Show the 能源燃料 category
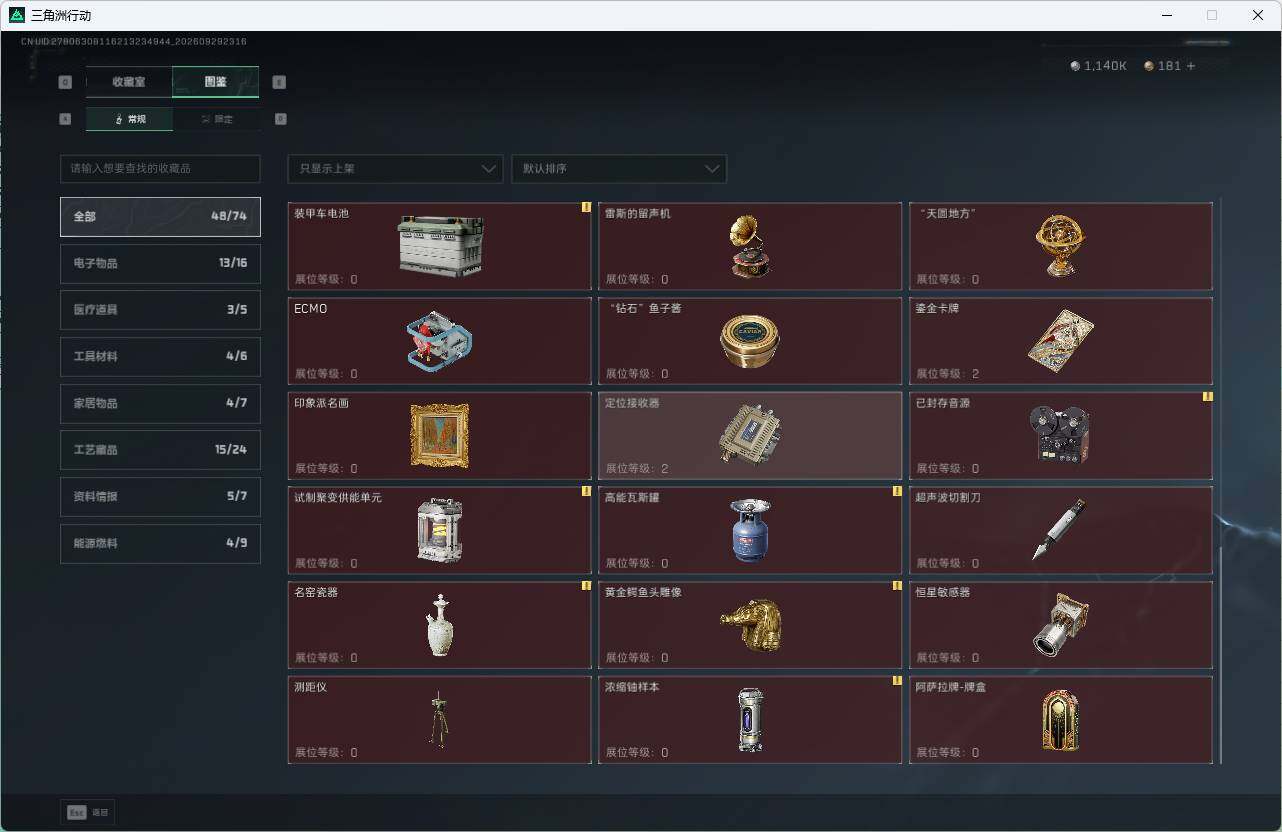Viewport: 1282px width, 832px height. pos(160,544)
